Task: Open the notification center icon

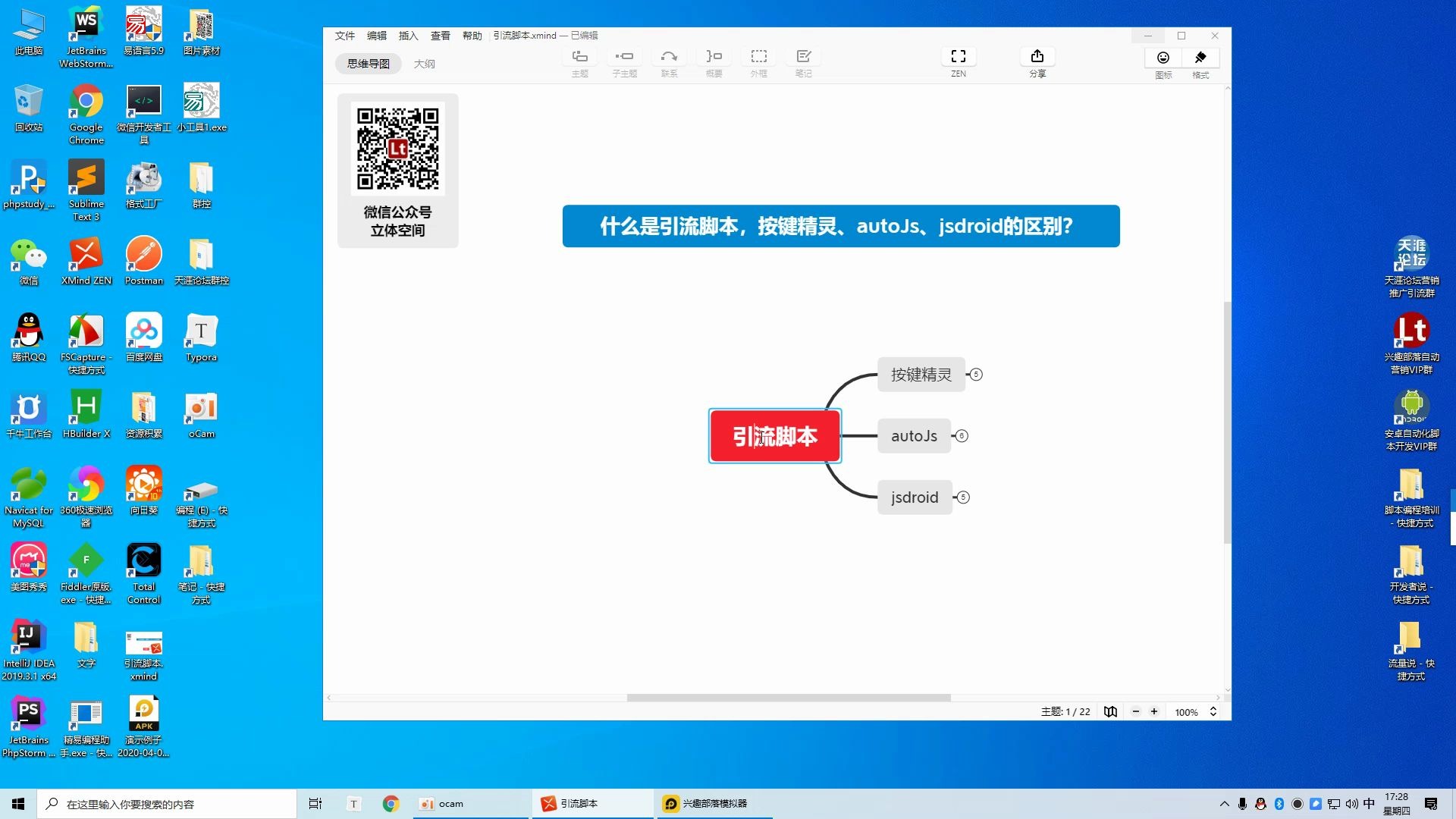Action: tap(1431, 804)
